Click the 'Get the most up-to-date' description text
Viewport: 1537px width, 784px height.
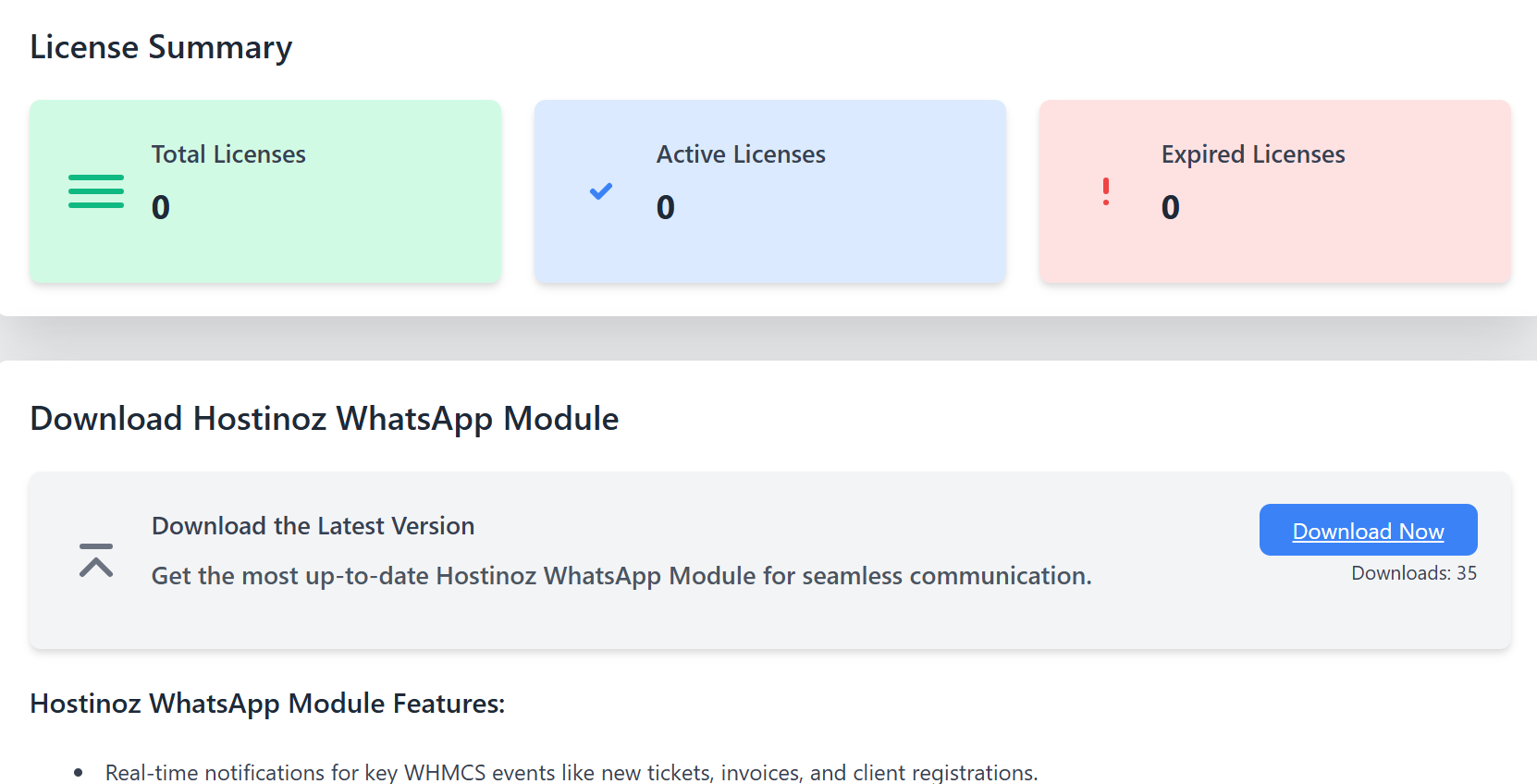coord(621,576)
